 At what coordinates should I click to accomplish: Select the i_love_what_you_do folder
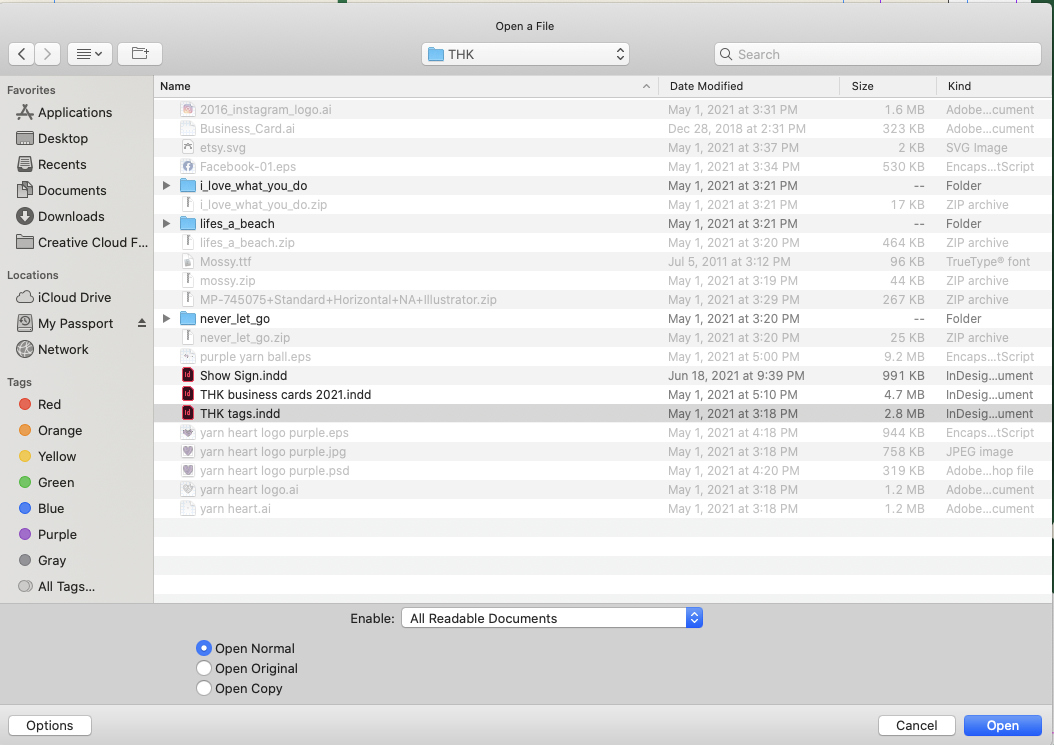[253, 186]
